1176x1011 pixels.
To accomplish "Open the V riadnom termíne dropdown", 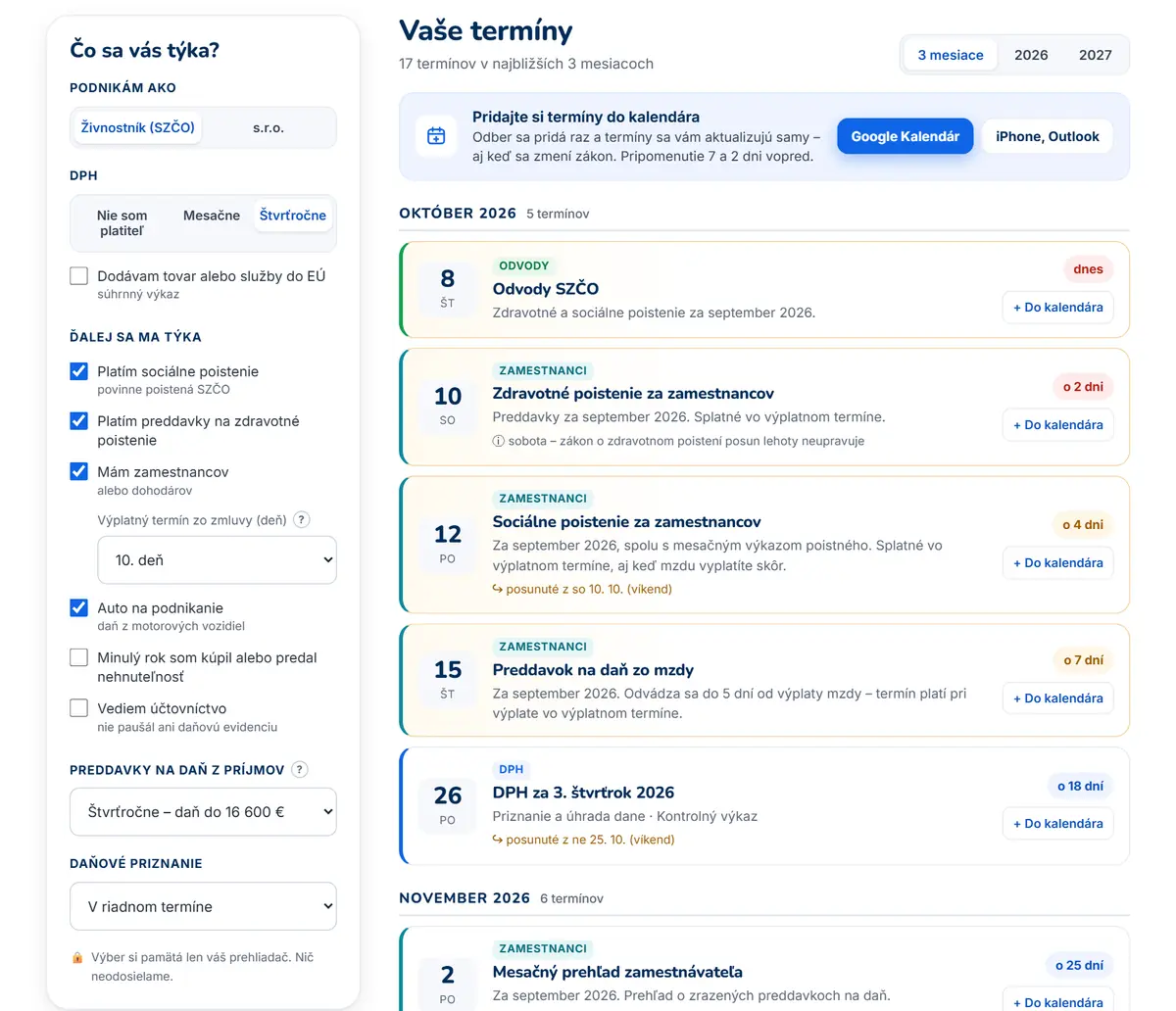I will click(203, 907).
